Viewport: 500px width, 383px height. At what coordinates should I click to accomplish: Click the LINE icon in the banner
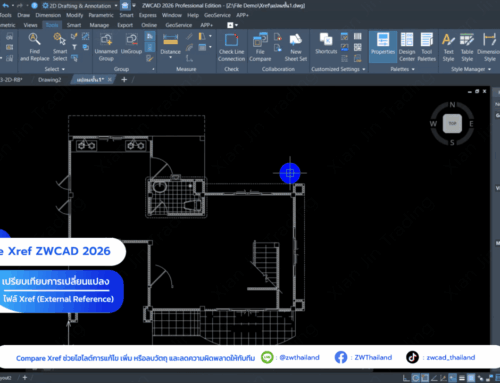tap(267, 357)
